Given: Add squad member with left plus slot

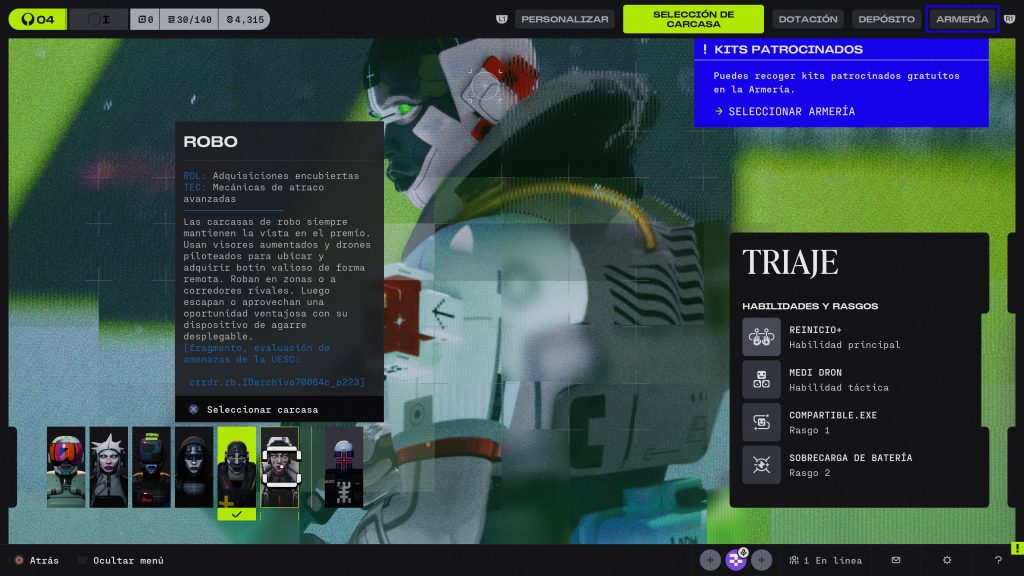Looking at the screenshot, I should (710, 560).
